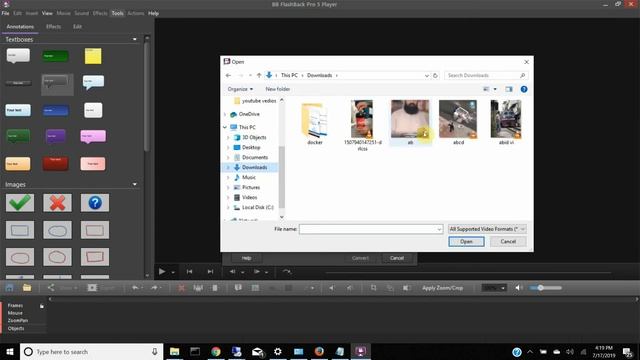Click the playback seek bar
The height and width of the screenshot is (360, 640).
click(468, 272)
